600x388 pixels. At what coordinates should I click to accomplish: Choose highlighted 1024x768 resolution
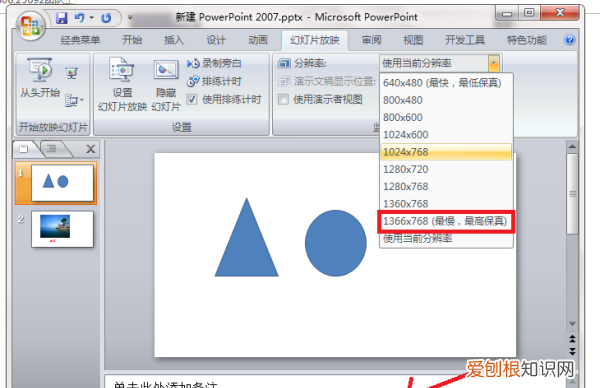446,152
